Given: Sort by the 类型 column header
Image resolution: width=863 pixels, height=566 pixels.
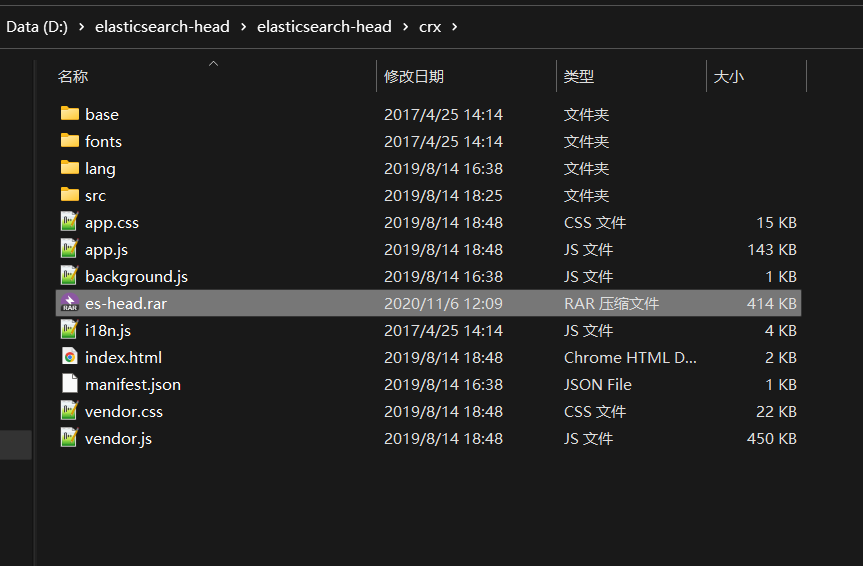Looking at the screenshot, I should click(x=579, y=77).
